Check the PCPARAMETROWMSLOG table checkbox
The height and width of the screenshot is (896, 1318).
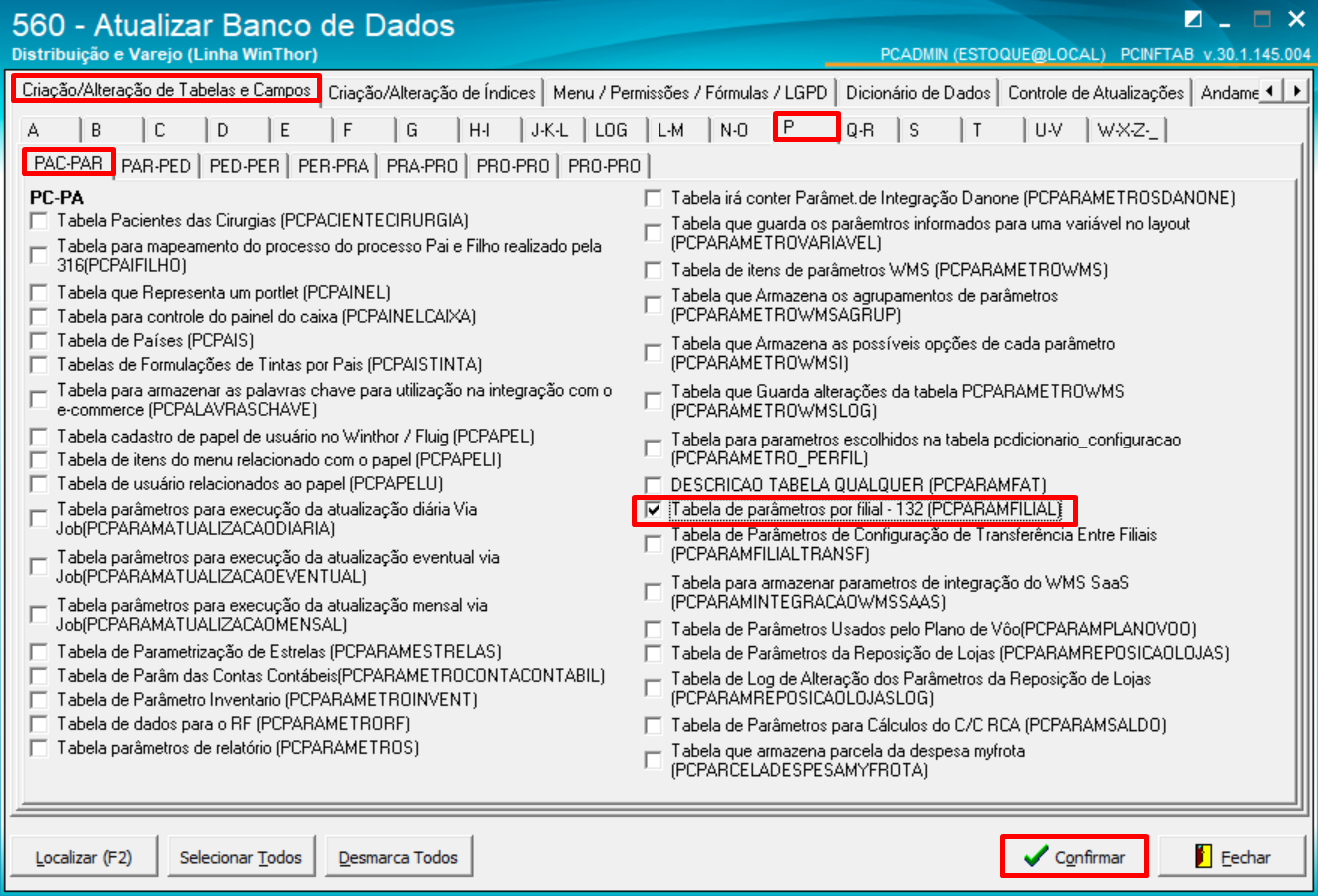point(653,401)
